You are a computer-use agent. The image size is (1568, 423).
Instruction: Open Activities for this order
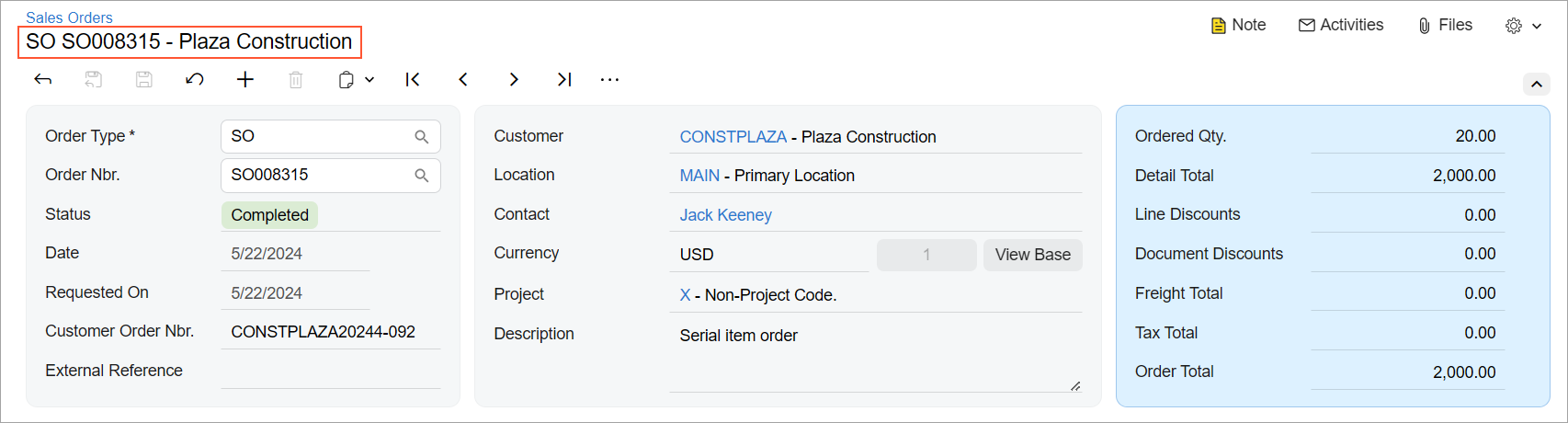click(1340, 26)
